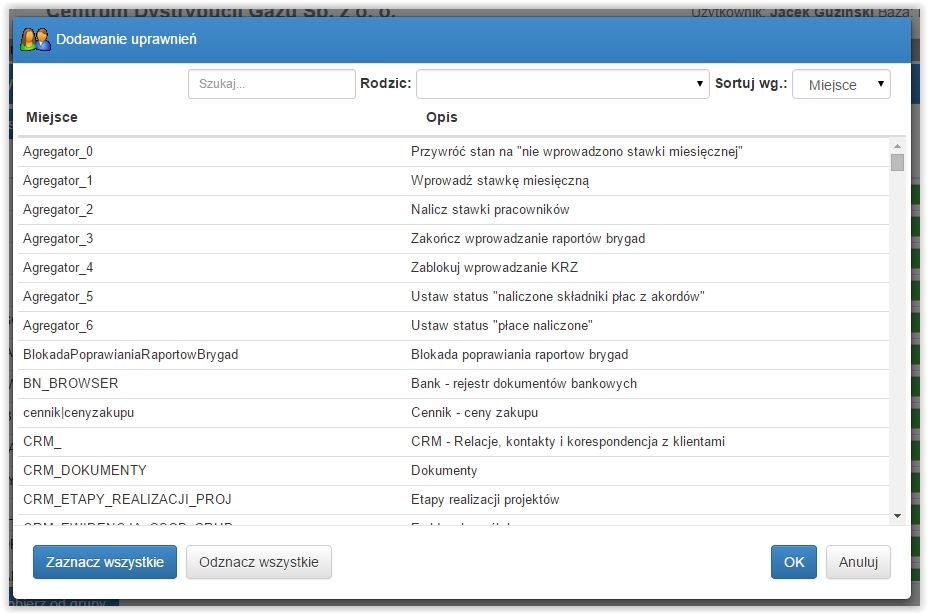The image size is (928, 614).
Task: Click Odznacz wszystkie button
Action: 259,562
